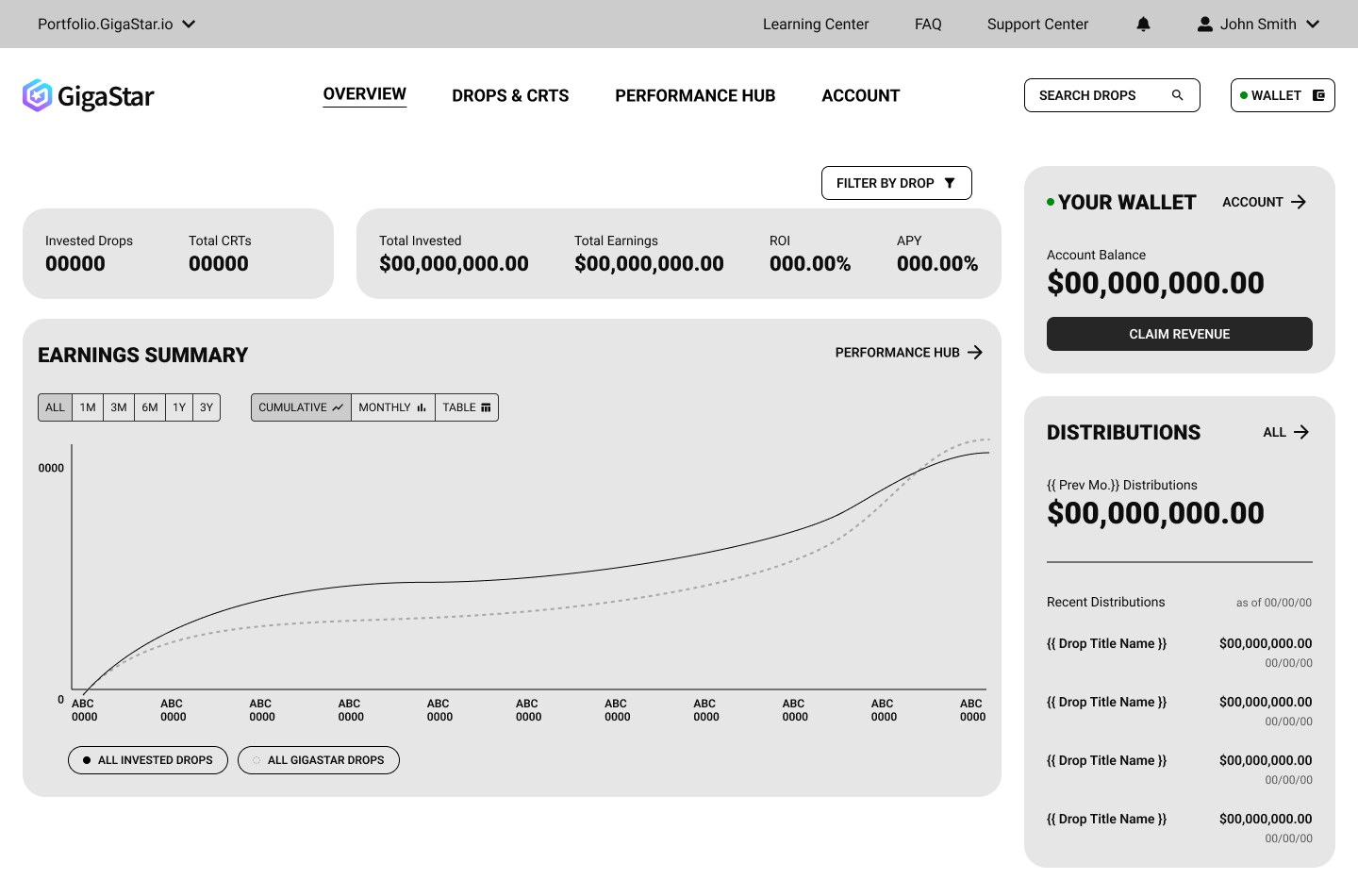
Task: Click the second Drop Title Name row
Action: pyautogui.click(x=1180, y=710)
